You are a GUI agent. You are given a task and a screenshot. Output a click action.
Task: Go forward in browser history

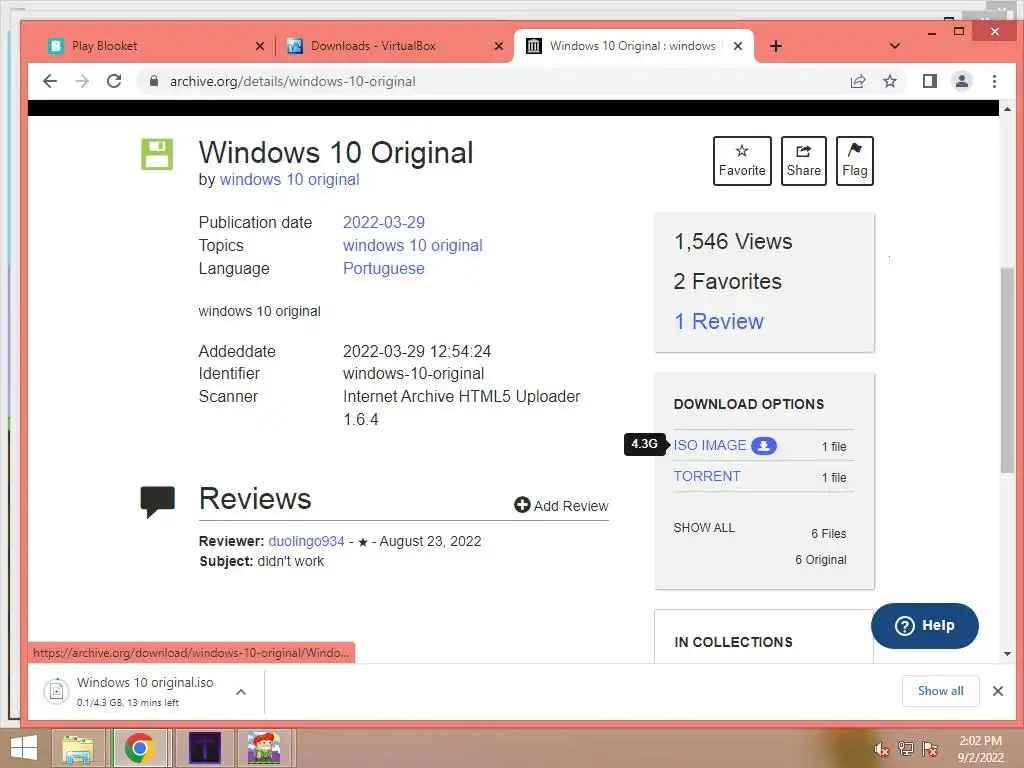tap(82, 81)
